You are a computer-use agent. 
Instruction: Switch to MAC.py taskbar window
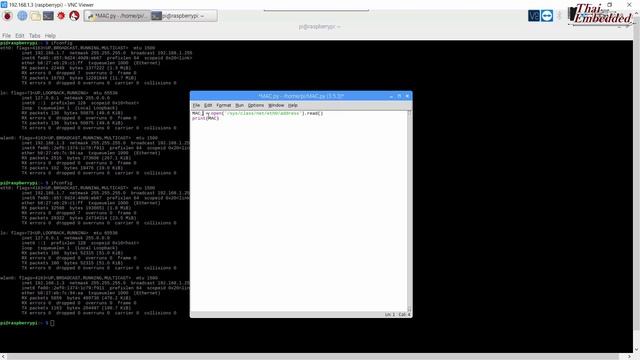coord(118,16)
